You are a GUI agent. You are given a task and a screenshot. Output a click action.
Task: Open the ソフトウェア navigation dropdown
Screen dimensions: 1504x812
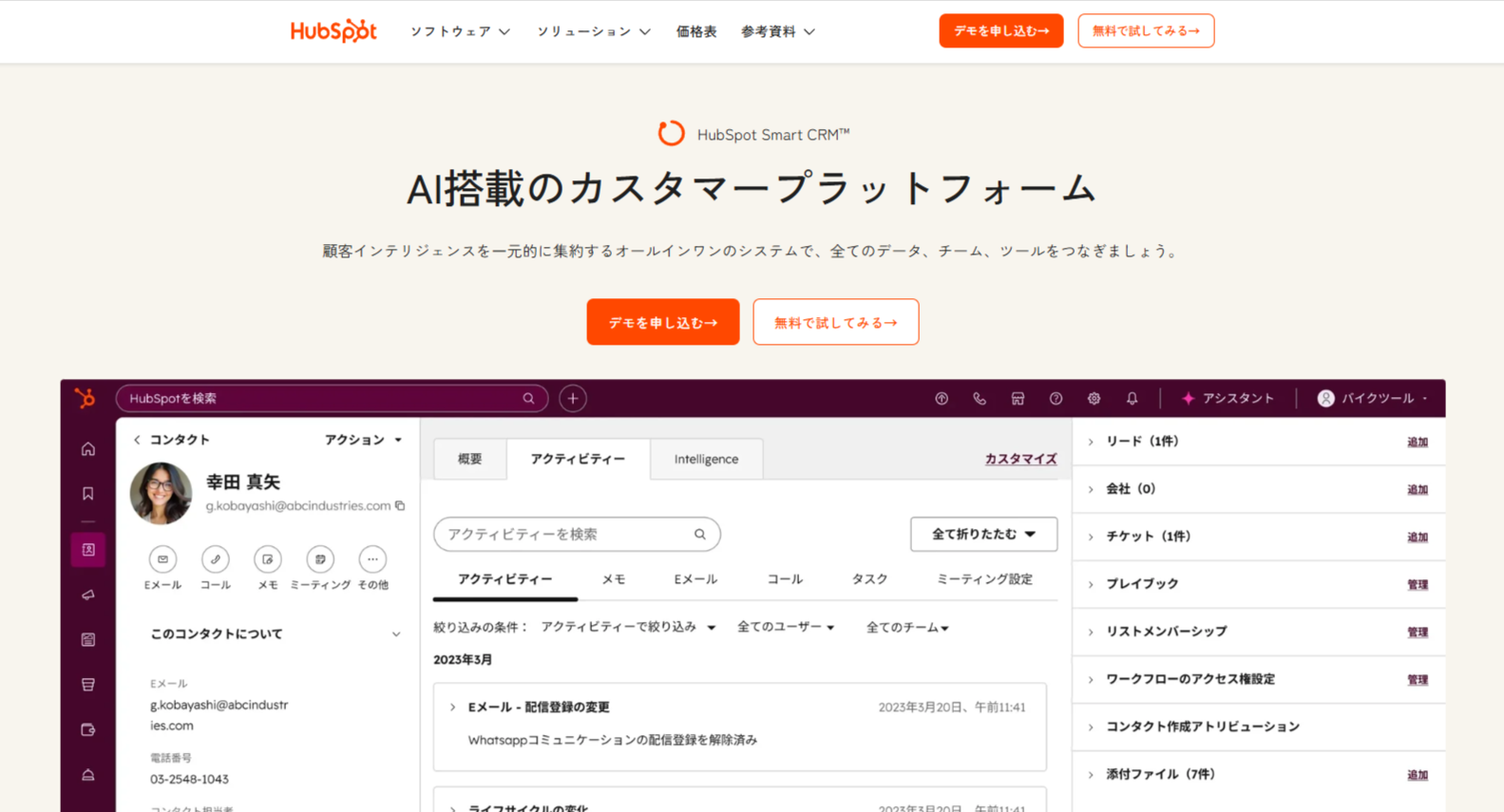[460, 31]
